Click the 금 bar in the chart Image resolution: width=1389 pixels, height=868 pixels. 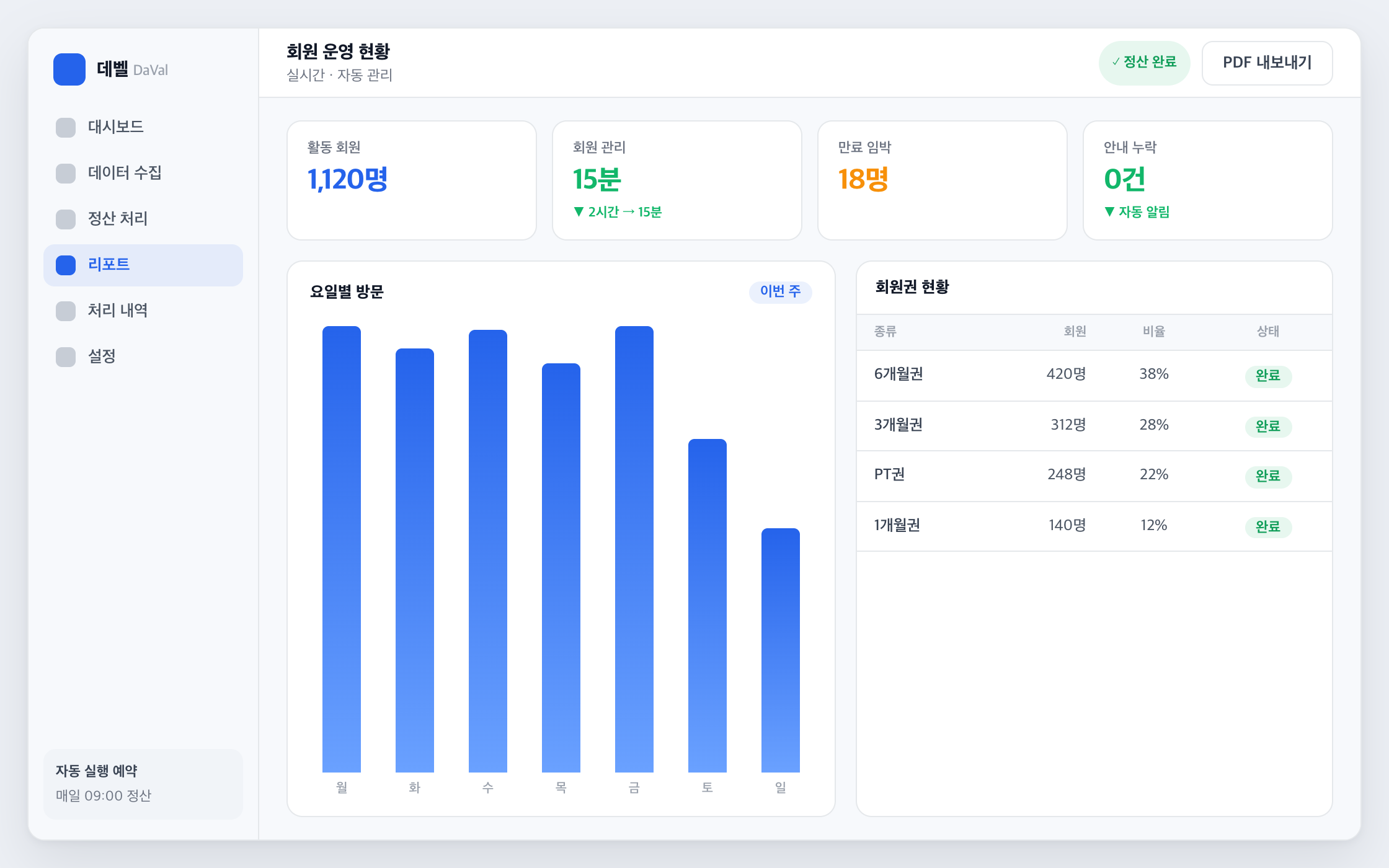(x=634, y=549)
